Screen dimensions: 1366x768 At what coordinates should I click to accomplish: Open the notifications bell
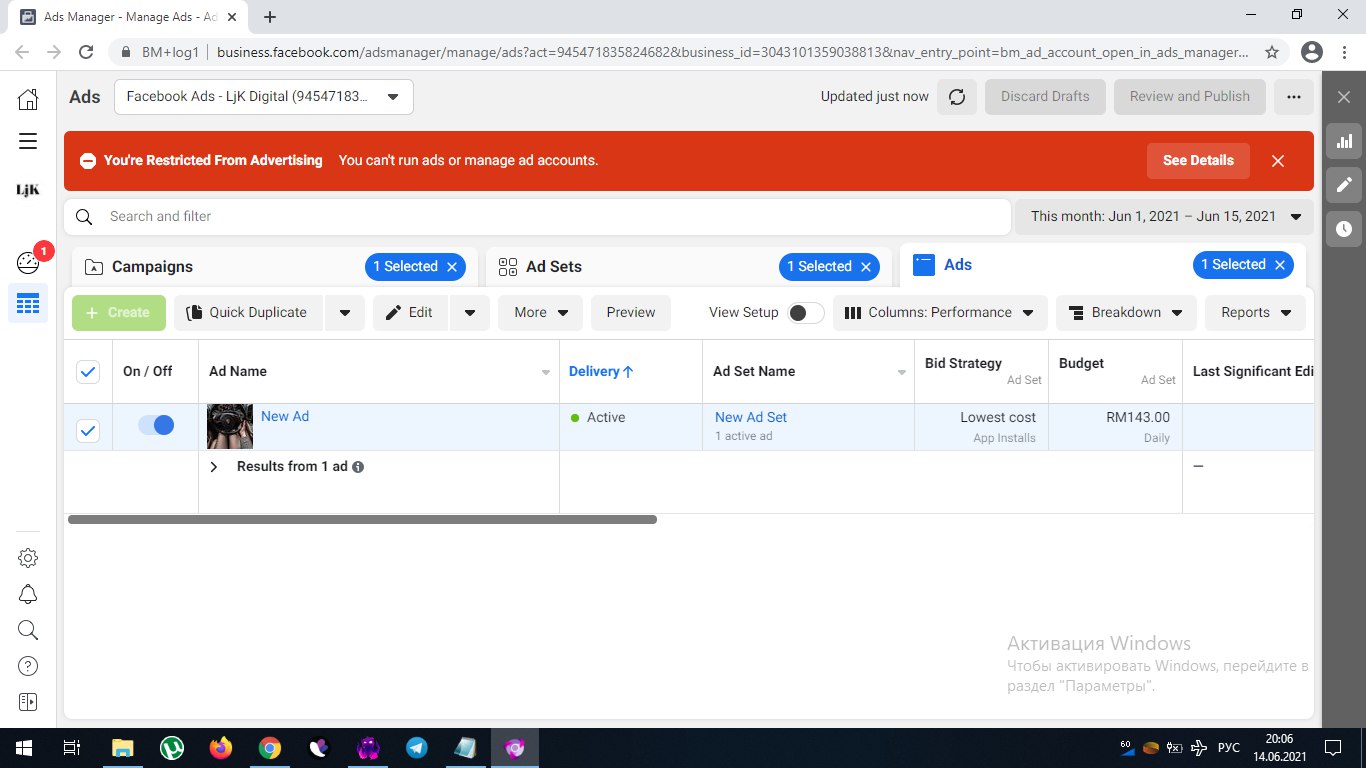[28, 594]
